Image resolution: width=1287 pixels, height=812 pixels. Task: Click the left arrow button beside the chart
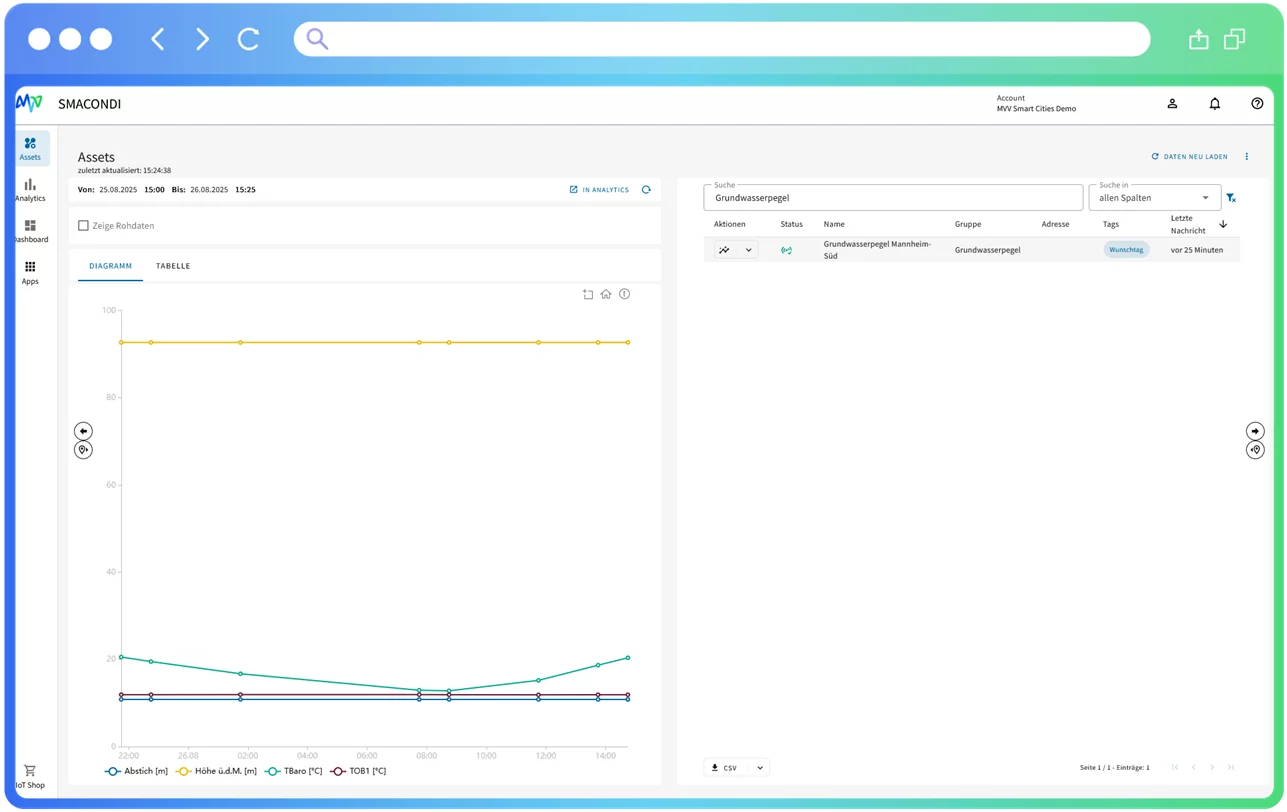pos(83,431)
